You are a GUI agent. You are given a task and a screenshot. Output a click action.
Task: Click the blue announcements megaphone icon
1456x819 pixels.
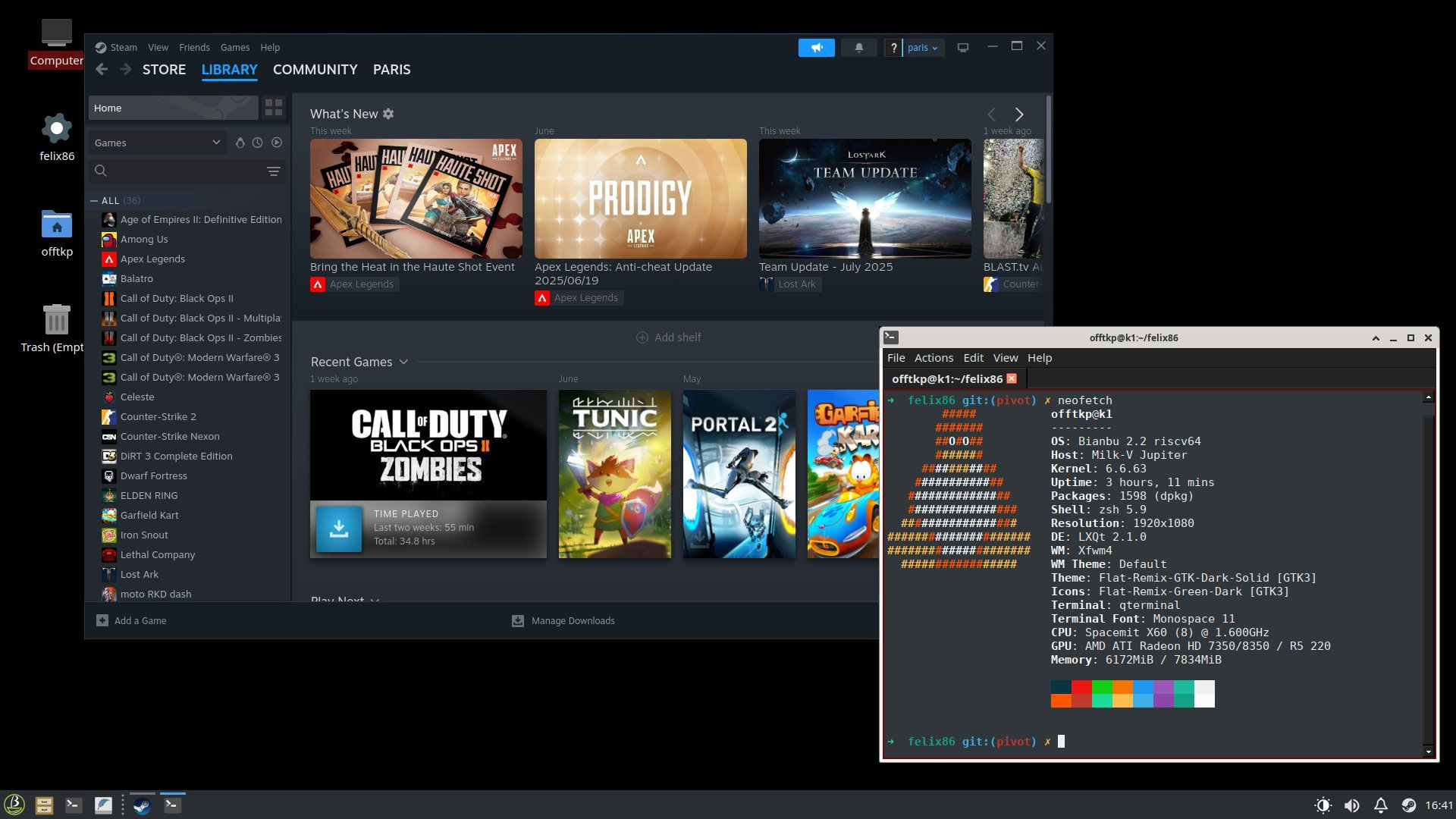[816, 48]
